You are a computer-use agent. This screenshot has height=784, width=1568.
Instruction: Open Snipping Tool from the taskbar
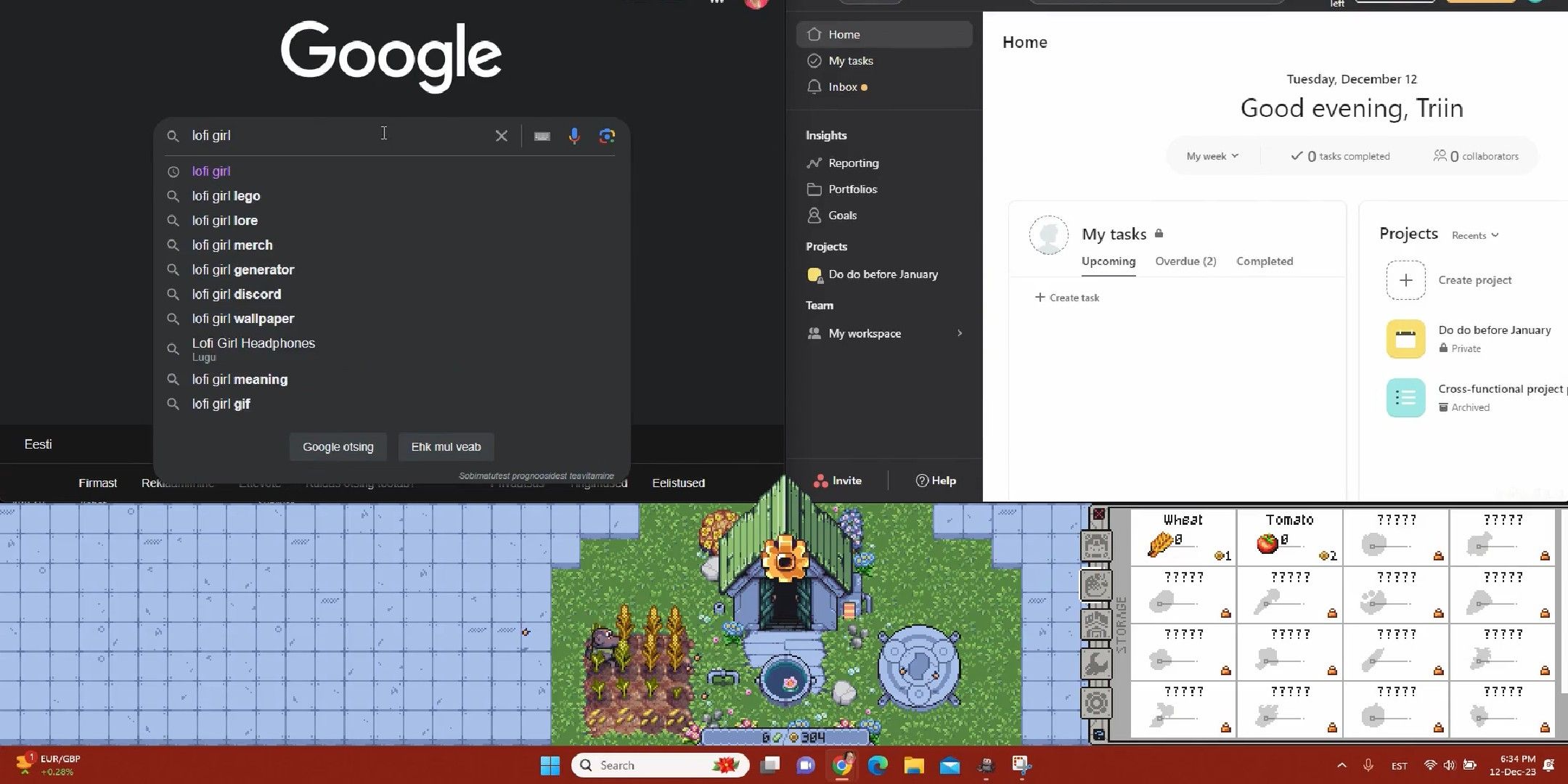[1022, 765]
